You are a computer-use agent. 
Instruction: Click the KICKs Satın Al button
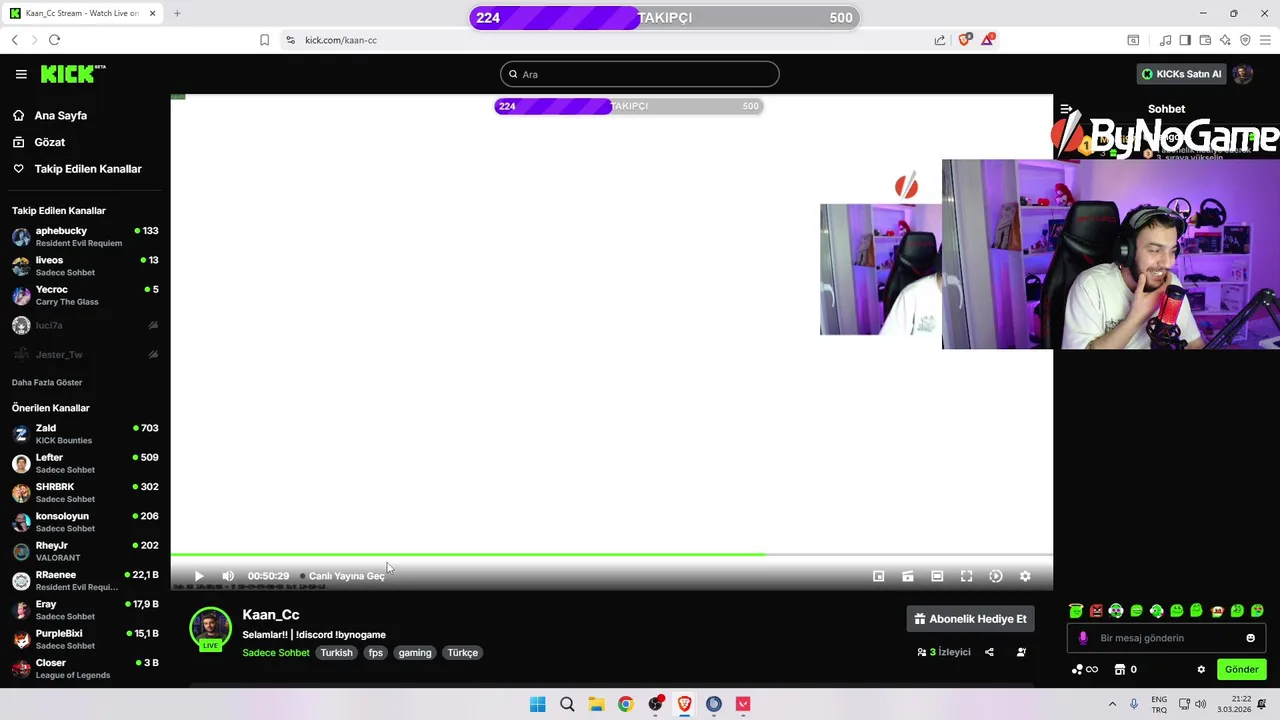click(1181, 74)
